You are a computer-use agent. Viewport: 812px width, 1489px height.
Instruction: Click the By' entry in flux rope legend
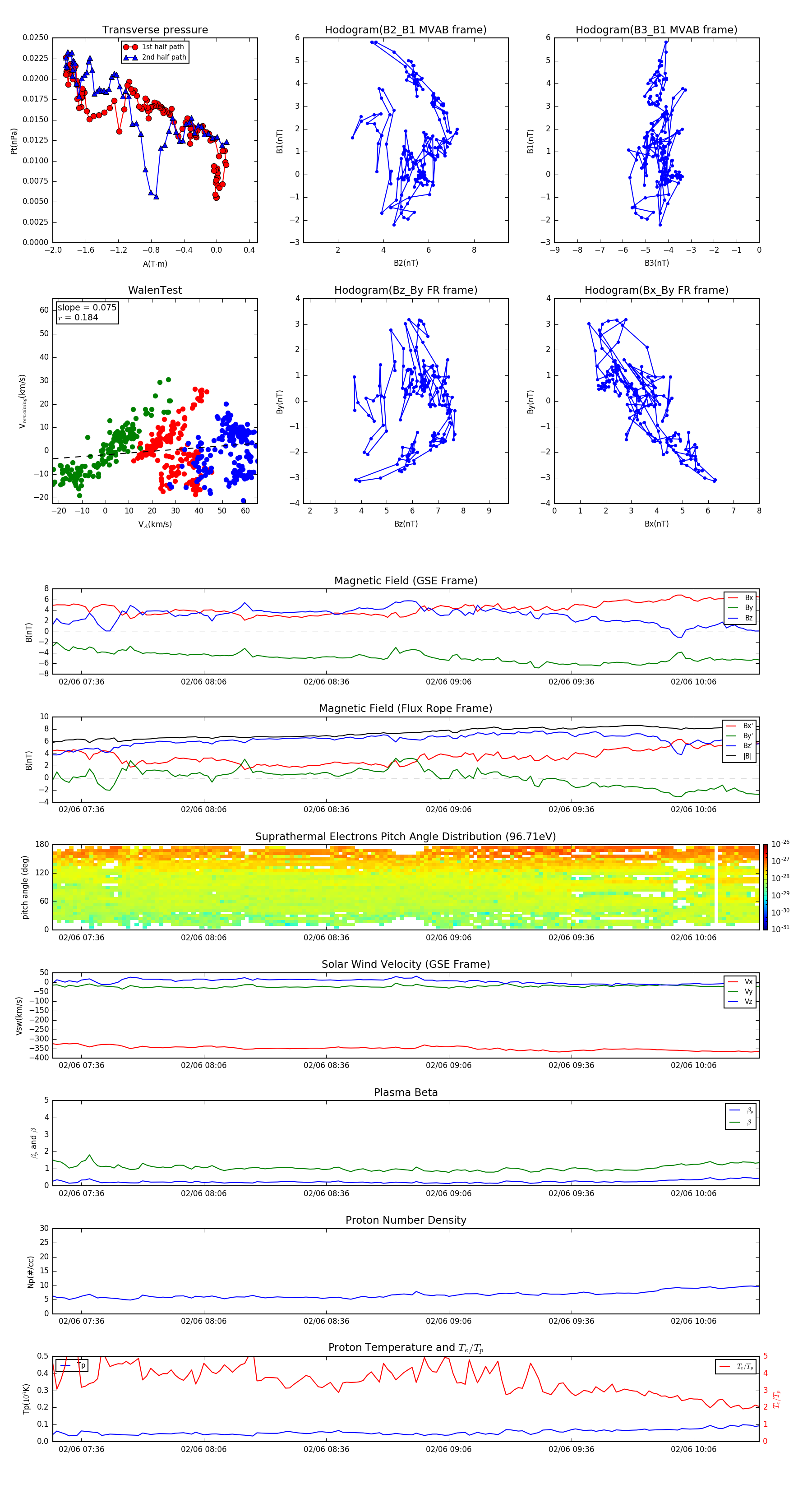click(740, 736)
